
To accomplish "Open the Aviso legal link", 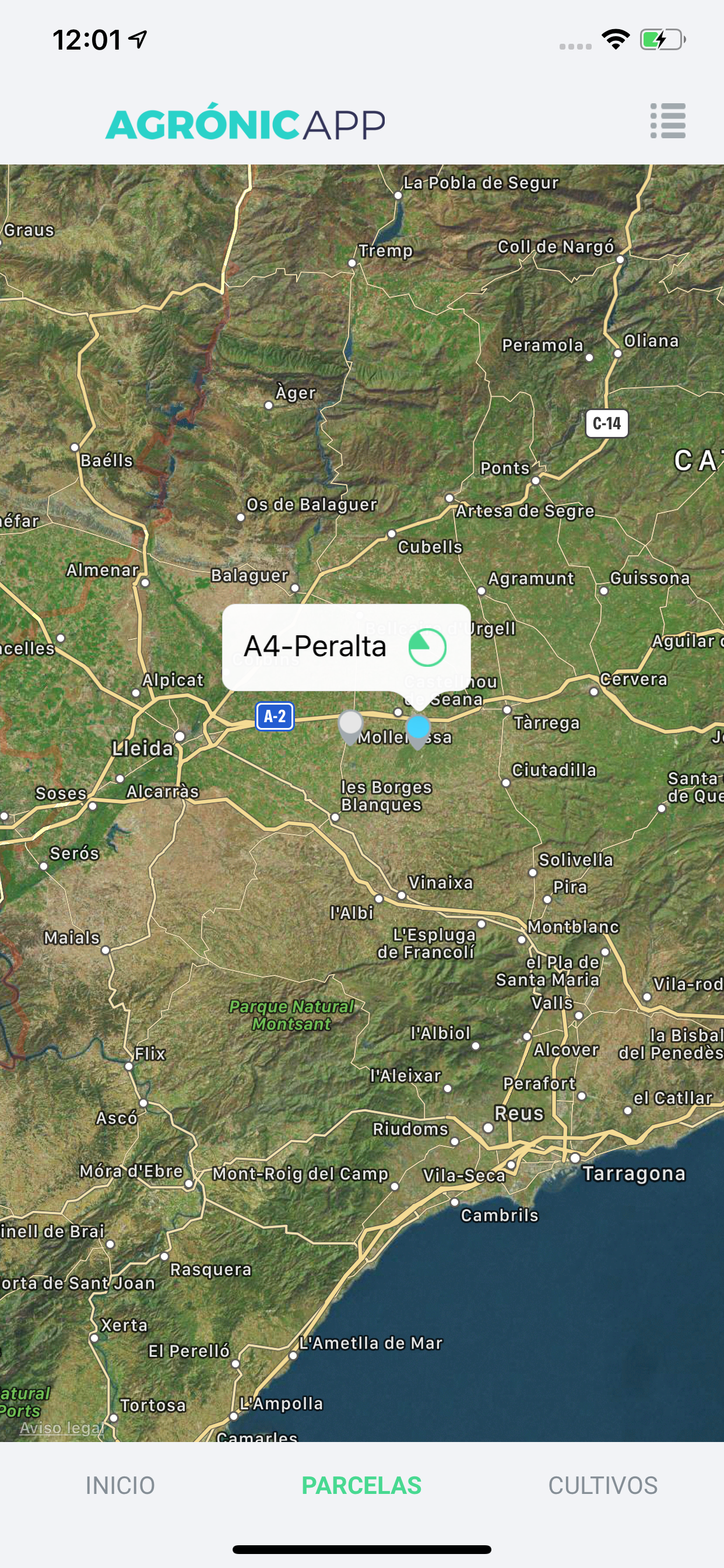I will [61, 1427].
